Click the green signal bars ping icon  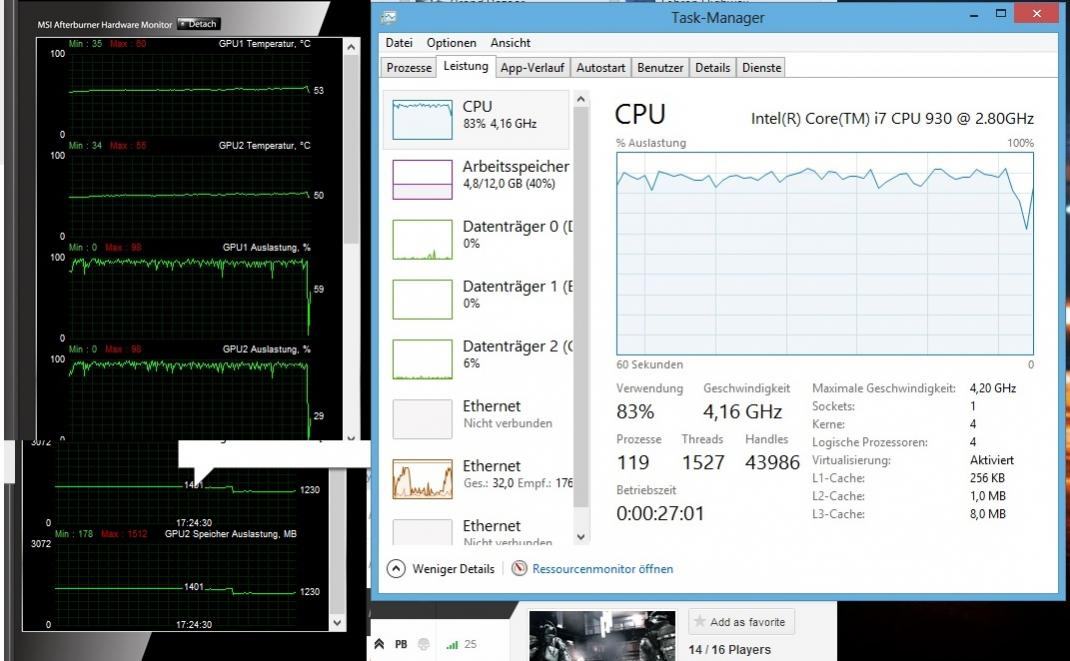[x=452, y=644]
